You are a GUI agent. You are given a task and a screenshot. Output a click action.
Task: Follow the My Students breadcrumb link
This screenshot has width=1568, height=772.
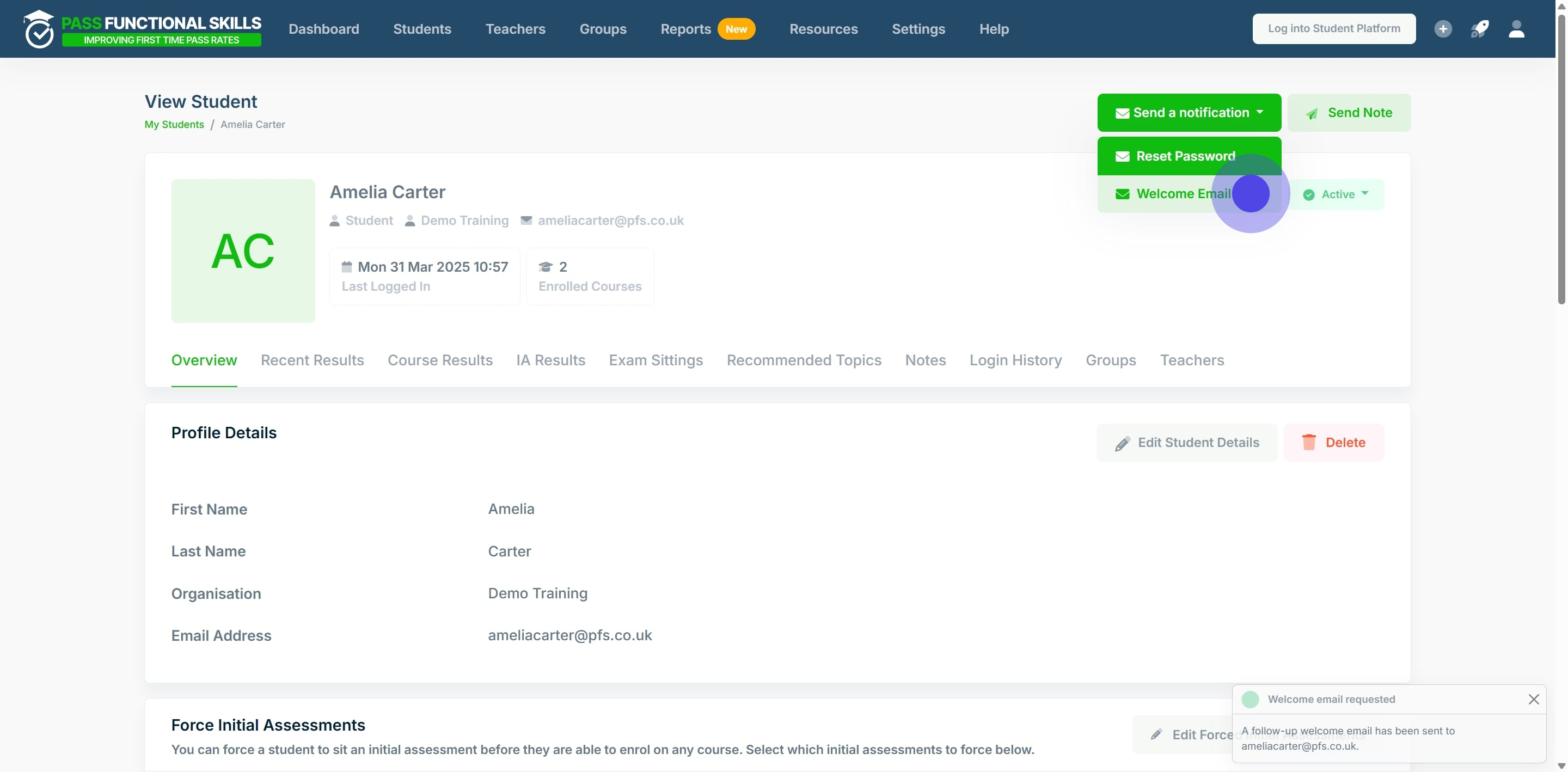(x=174, y=124)
